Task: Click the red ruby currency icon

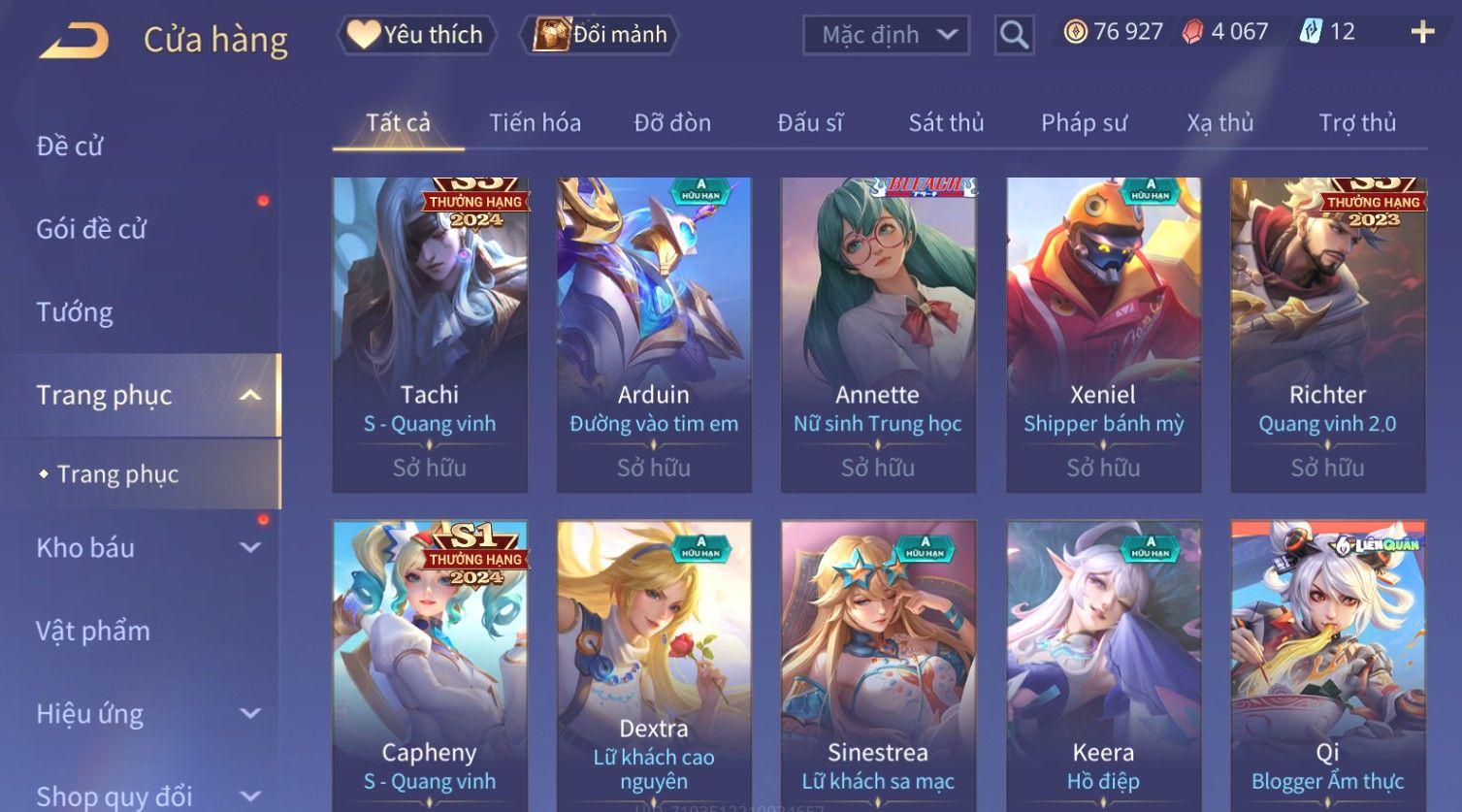Action: pos(1192,32)
